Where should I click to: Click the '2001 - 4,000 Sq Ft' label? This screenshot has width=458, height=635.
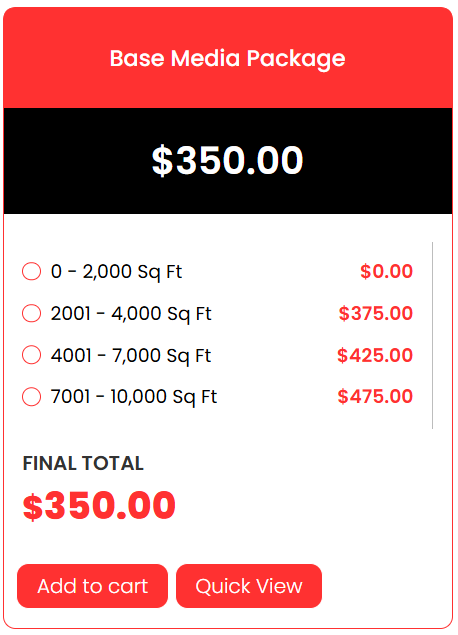(x=131, y=314)
